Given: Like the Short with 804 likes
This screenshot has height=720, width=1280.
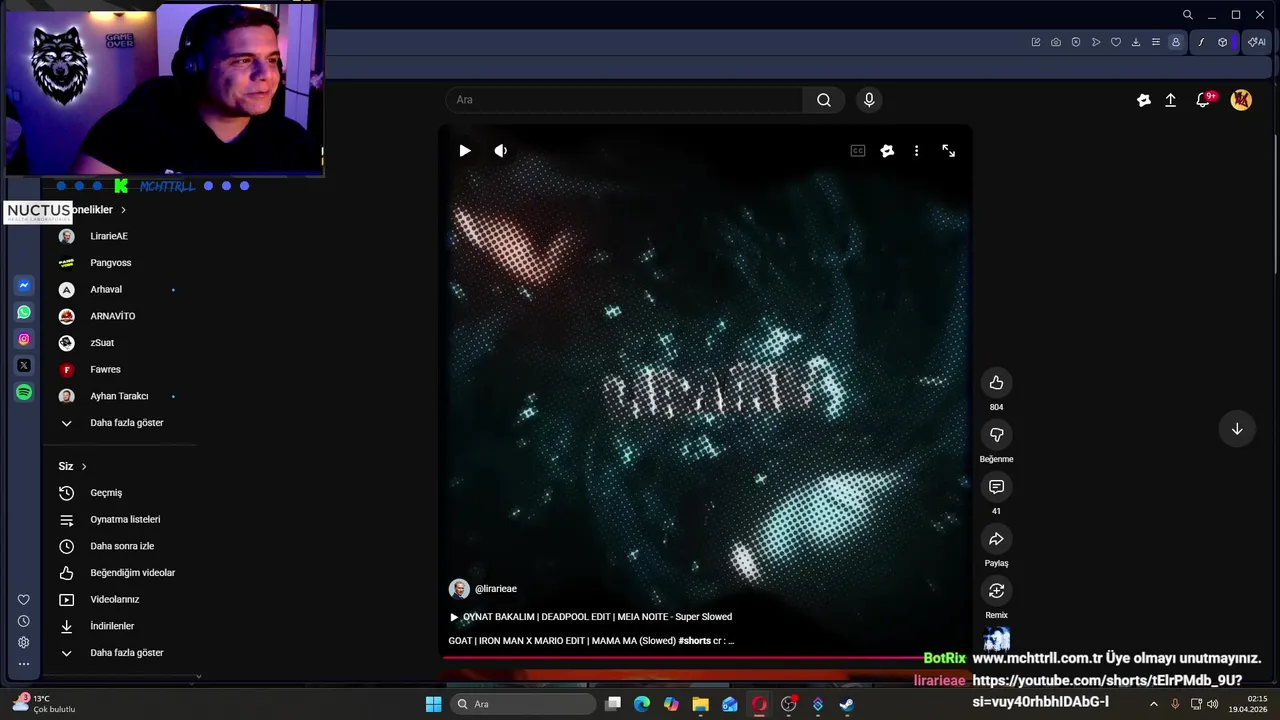Looking at the screenshot, I should (996, 383).
